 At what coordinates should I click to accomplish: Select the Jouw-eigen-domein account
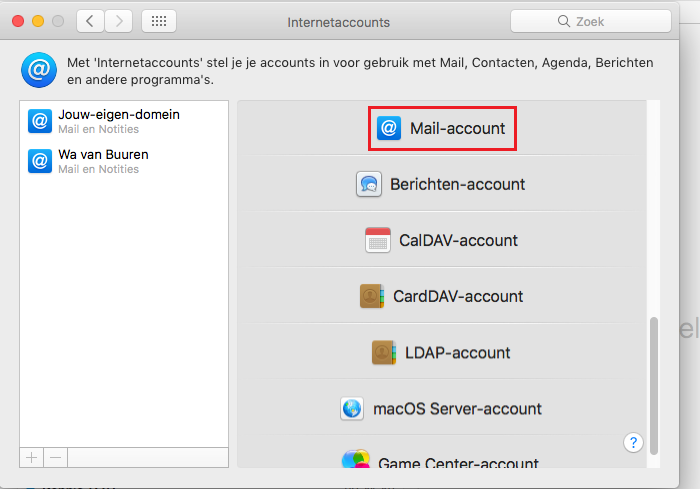click(118, 121)
